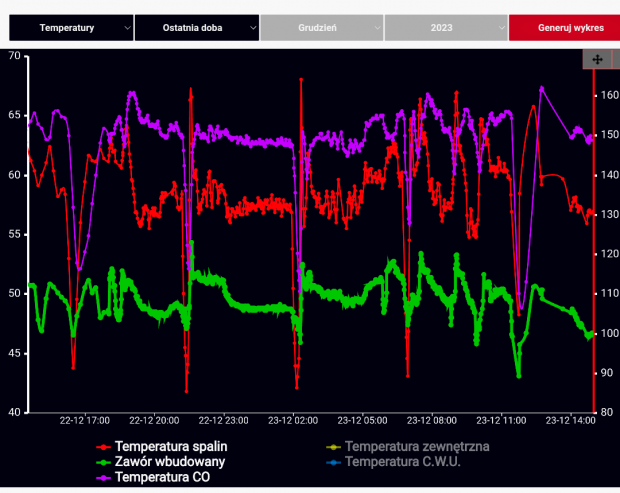Open the Ostatnia doba period dropdown
620x493 pixels.
(x=197, y=28)
